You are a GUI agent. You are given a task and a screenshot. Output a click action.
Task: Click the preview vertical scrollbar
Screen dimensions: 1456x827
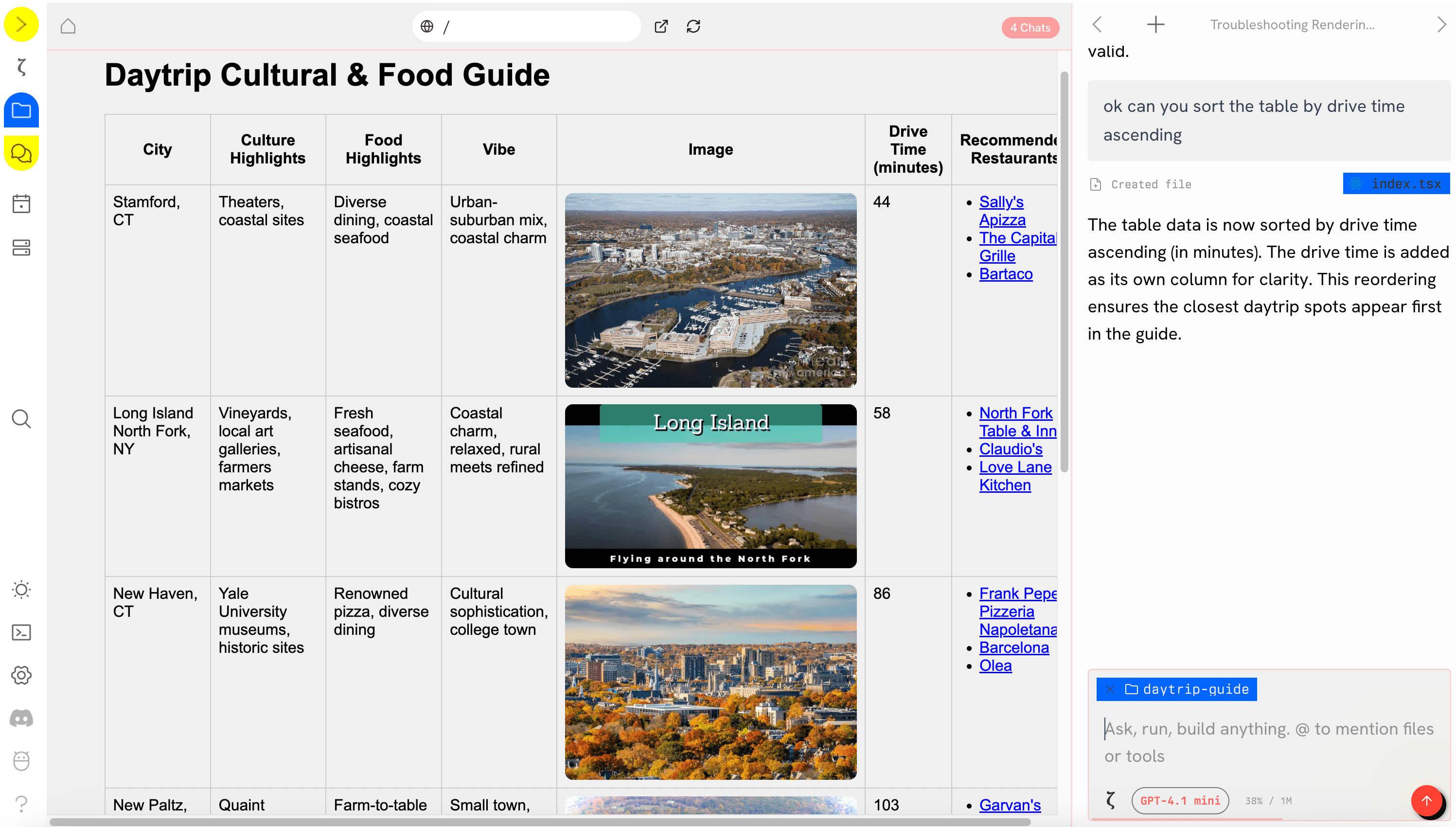1064,271
